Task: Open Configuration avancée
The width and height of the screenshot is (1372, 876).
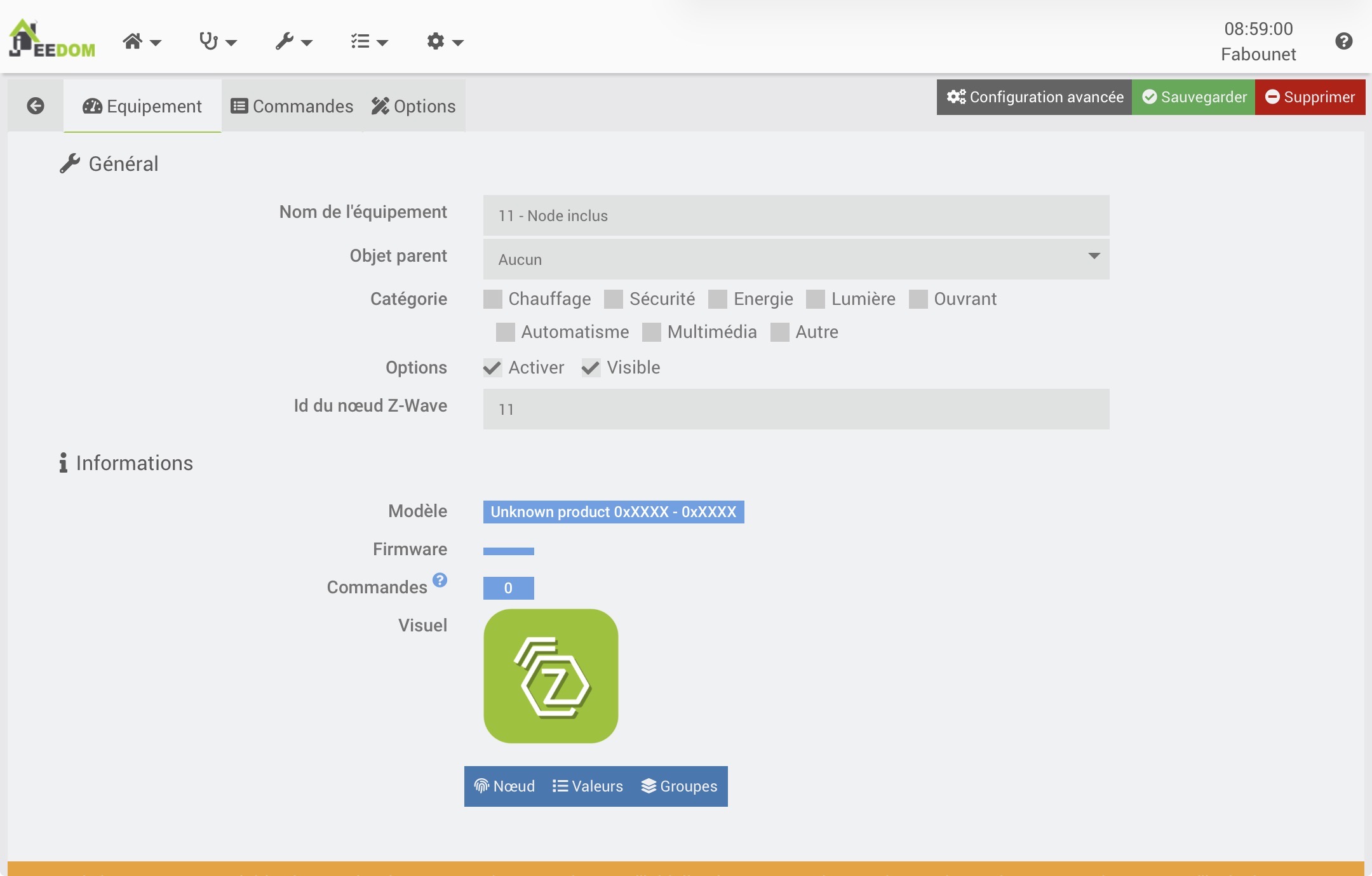Action: point(1034,97)
